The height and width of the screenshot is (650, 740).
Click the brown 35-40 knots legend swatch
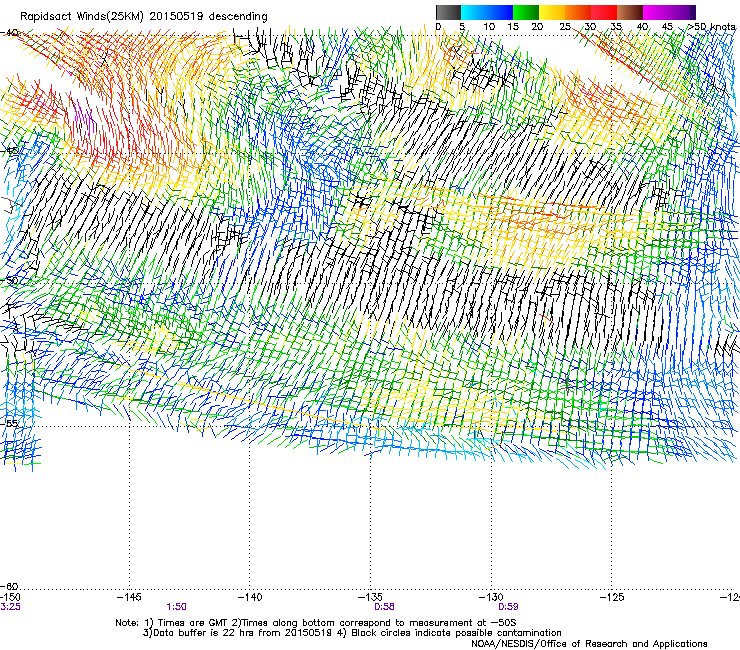[x=630, y=12]
